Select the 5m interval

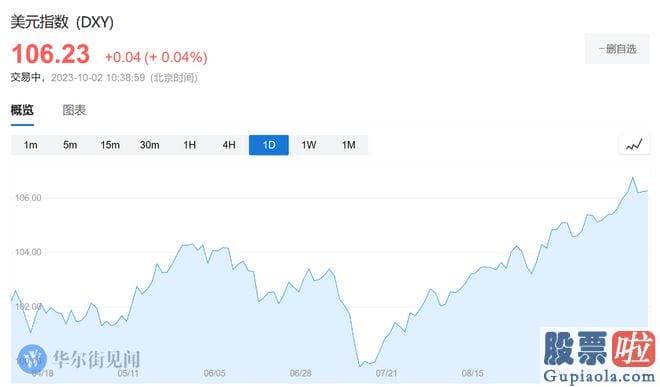pos(70,145)
